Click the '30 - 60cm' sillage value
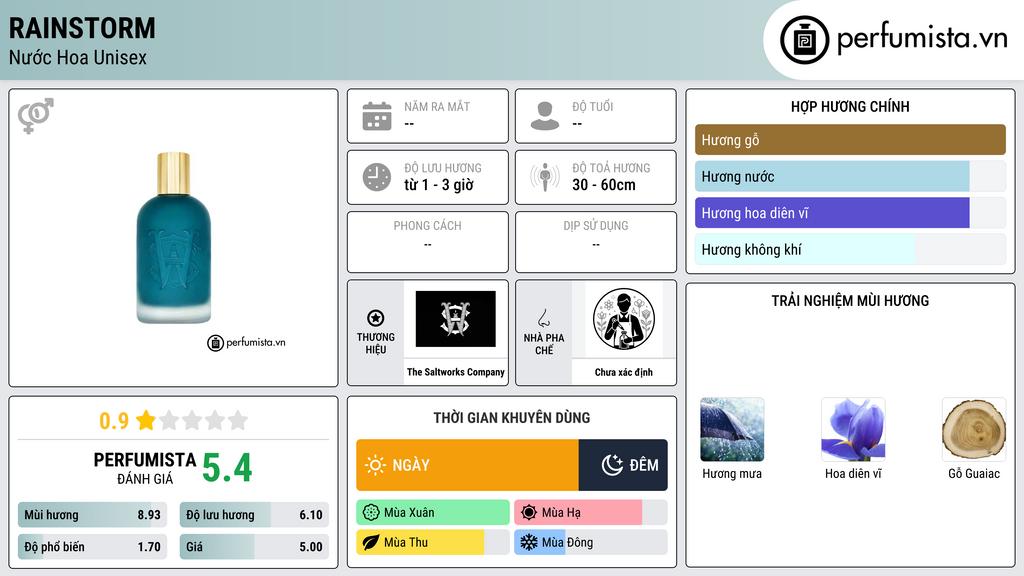Viewport: 1024px width, 576px height. 604,185
